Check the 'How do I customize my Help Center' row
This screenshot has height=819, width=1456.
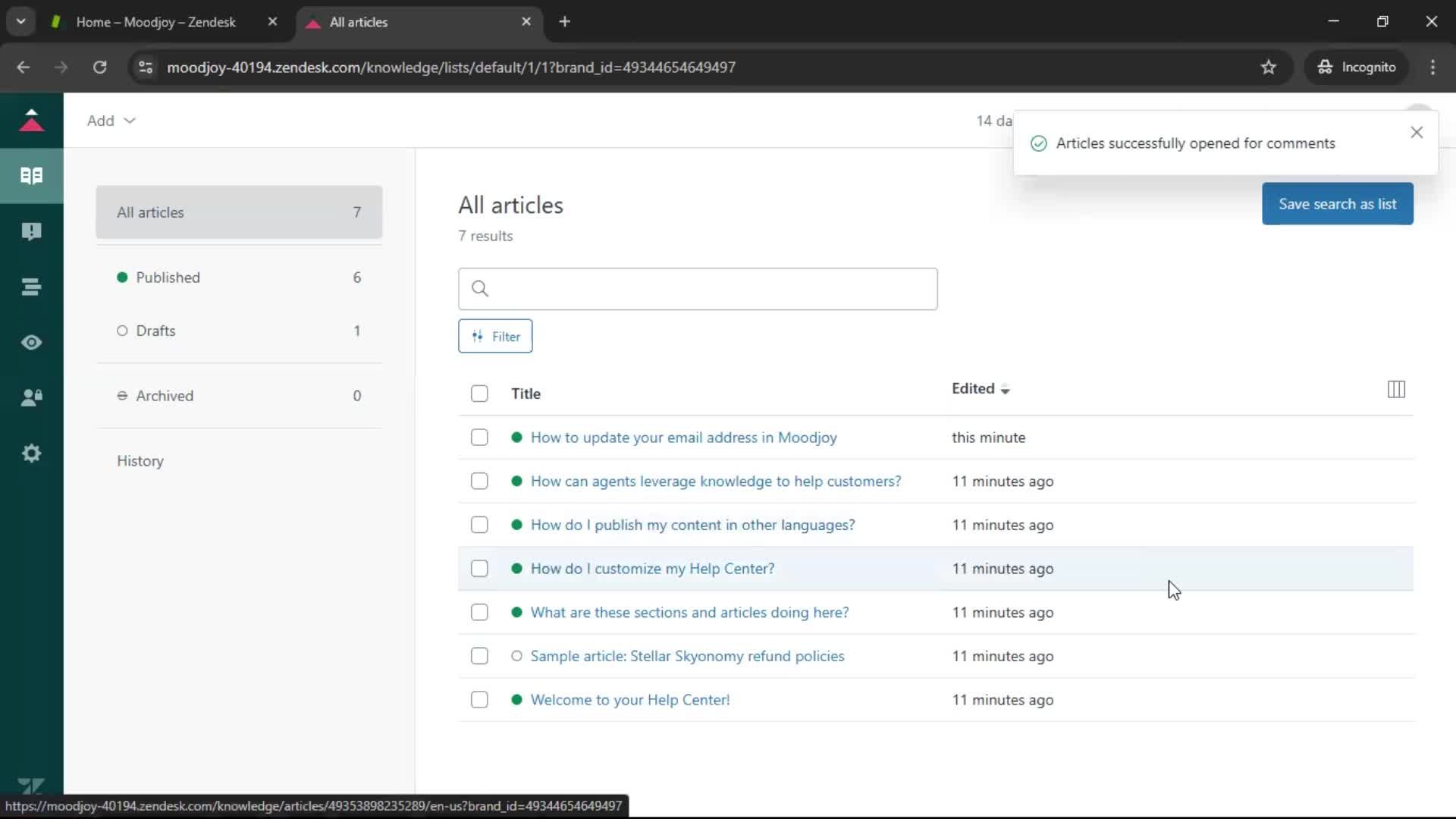coord(479,569)
